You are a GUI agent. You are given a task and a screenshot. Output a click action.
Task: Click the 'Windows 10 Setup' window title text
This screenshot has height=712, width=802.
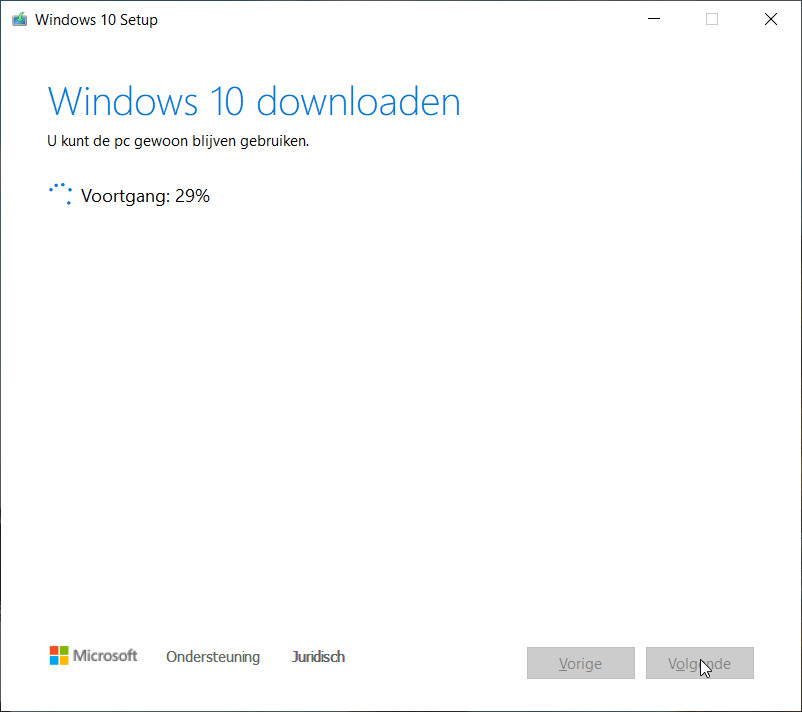96,20
